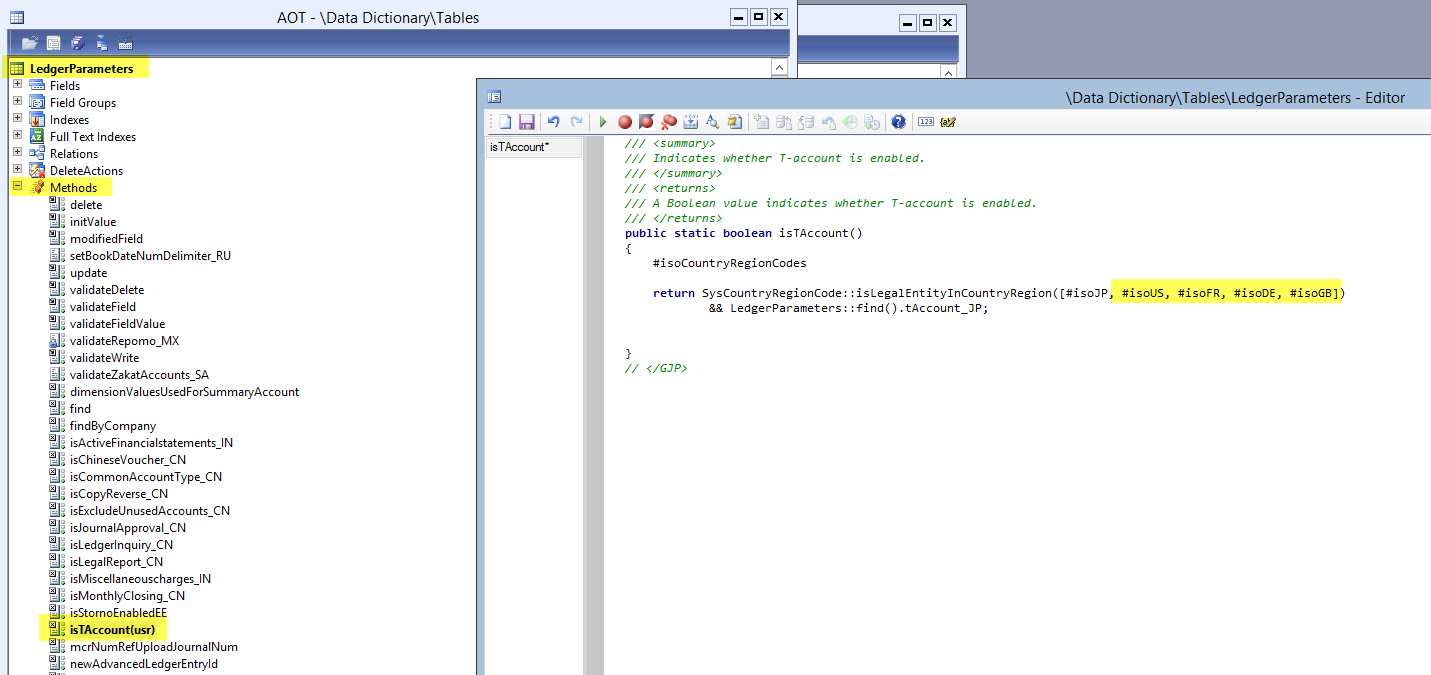
Task: Insert breakpoint using the red circle icon
Action: [x=625, y=122]
